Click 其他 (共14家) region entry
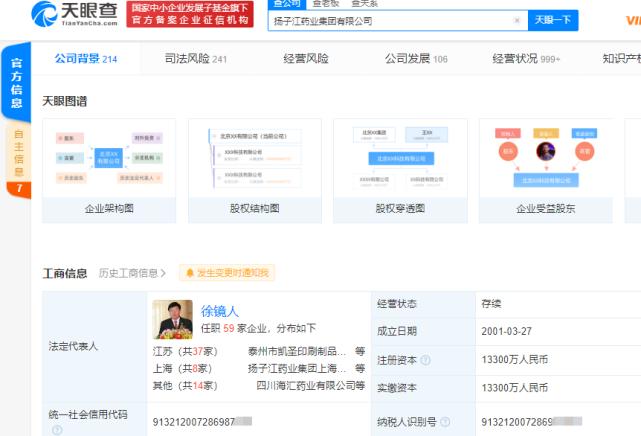Screen dimensions: 641x436 (x=185, y=385)
